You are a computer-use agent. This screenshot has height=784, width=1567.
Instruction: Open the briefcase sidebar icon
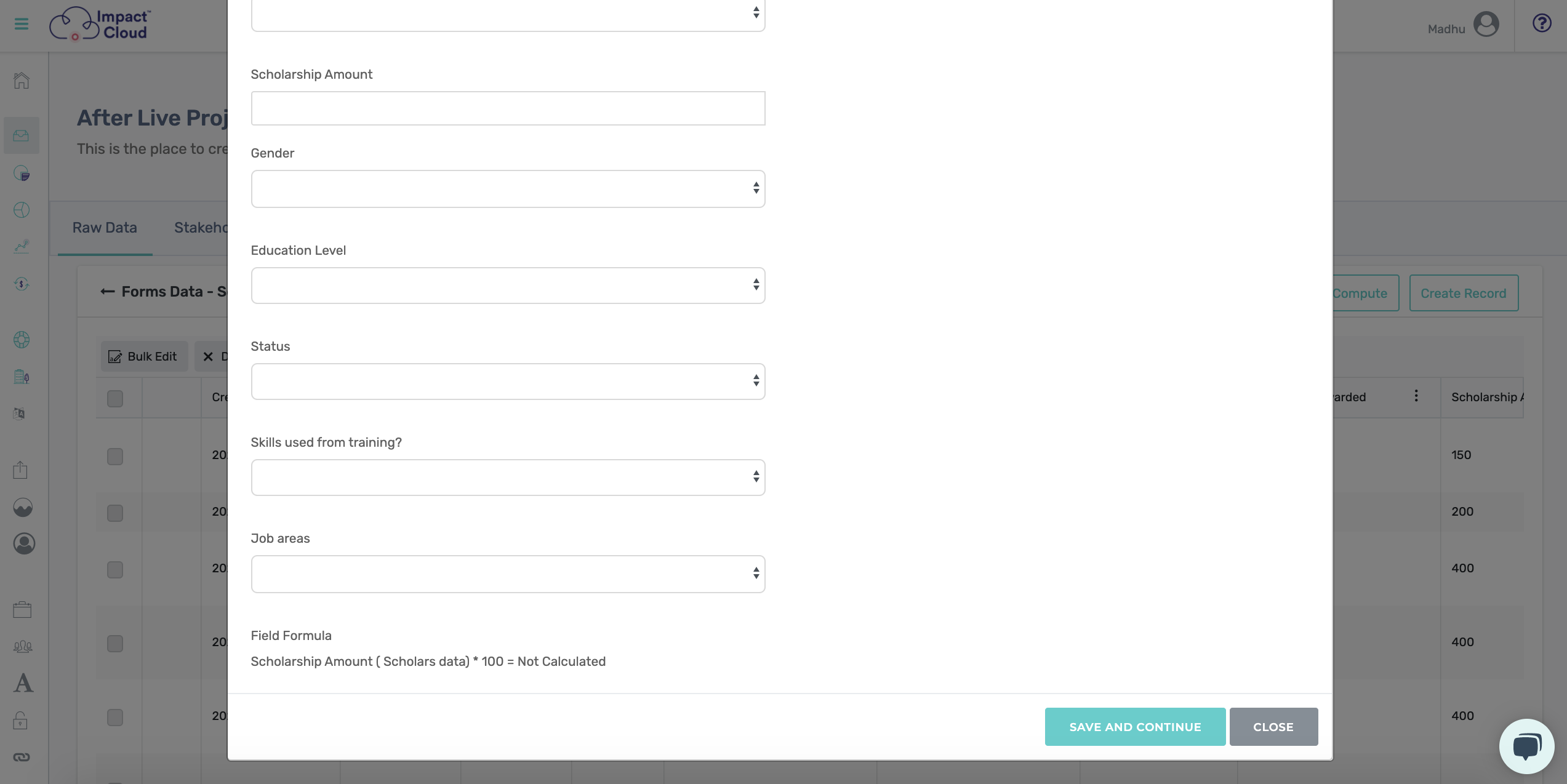[22, 610]
